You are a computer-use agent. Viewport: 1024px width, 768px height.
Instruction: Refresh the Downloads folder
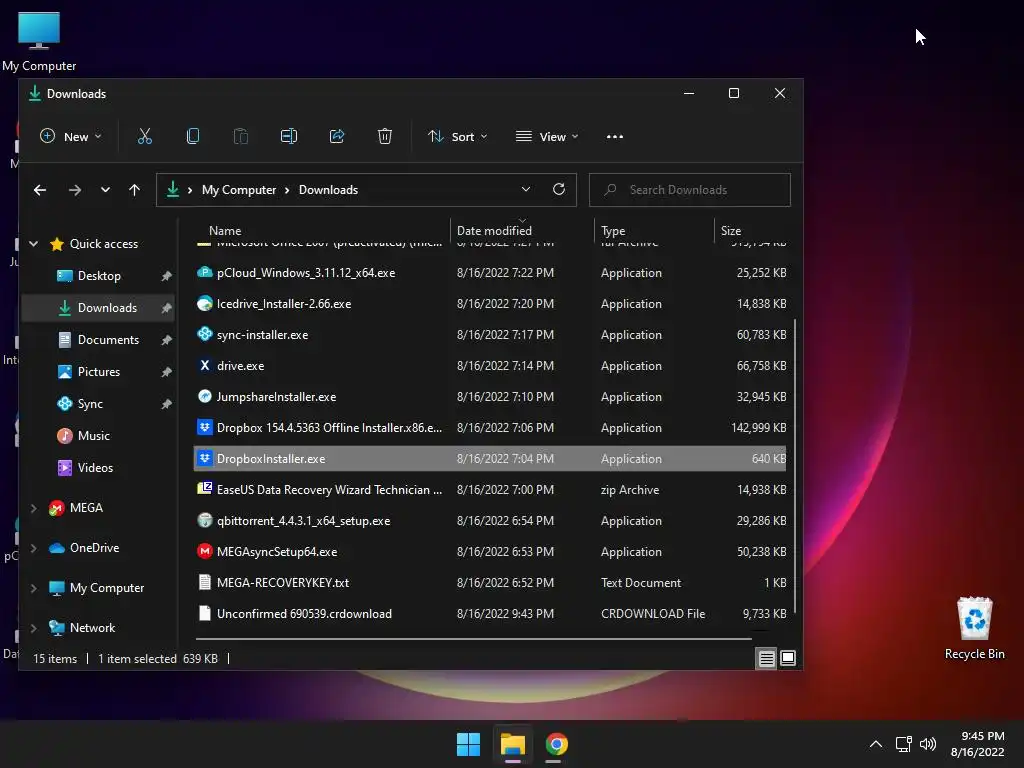[x=559, y=189]
